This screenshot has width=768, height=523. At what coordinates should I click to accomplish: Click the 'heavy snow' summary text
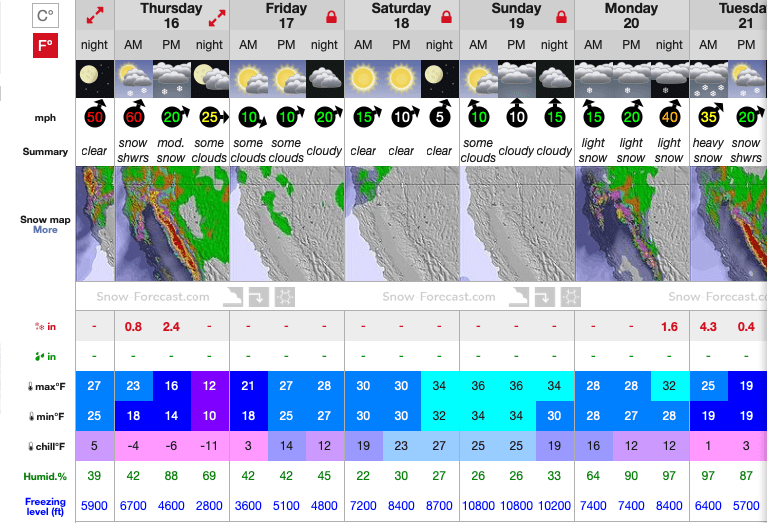pos(708,150)
